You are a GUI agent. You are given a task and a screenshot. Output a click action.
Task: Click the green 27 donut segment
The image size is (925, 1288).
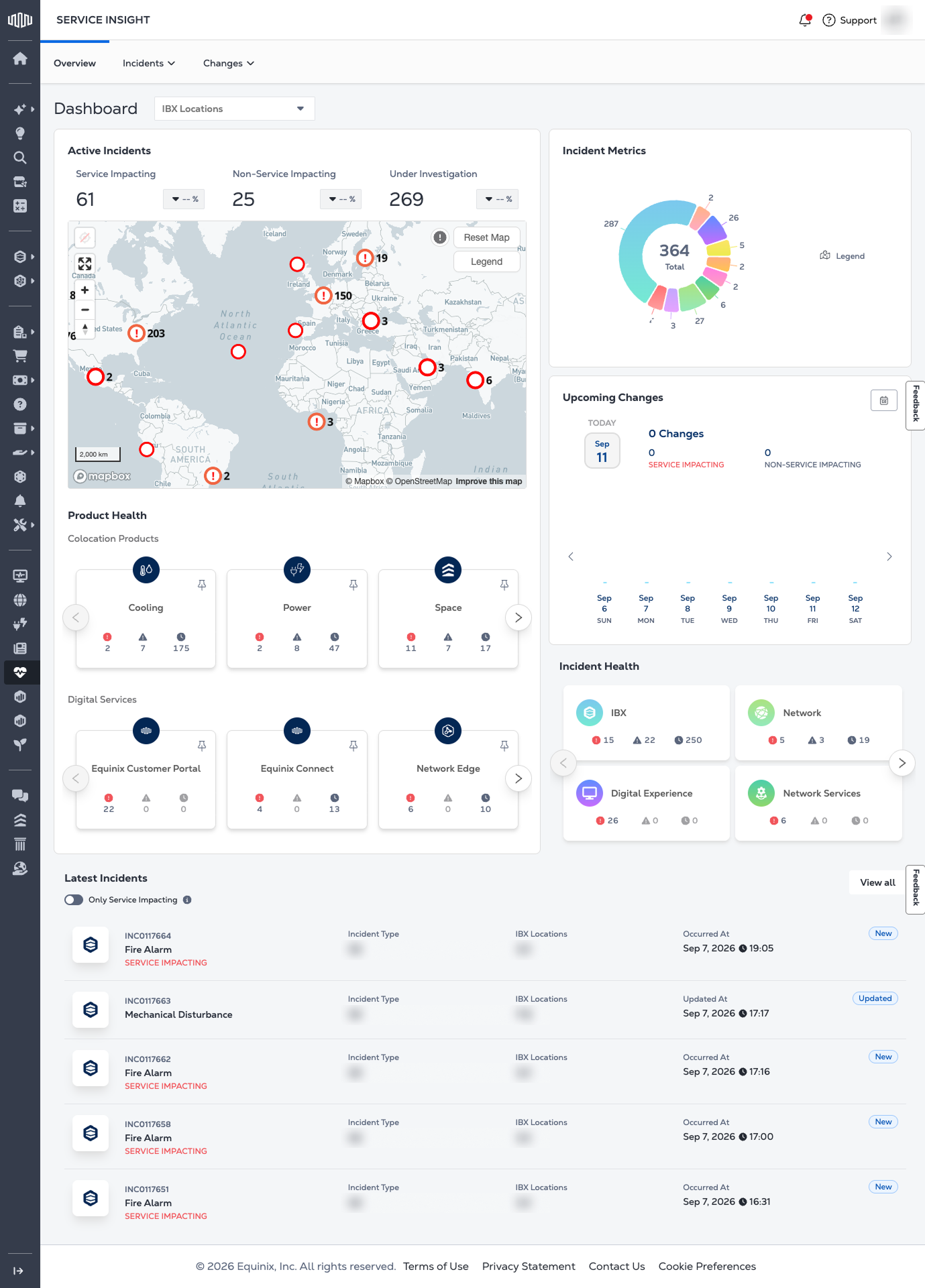click(692, 297)
